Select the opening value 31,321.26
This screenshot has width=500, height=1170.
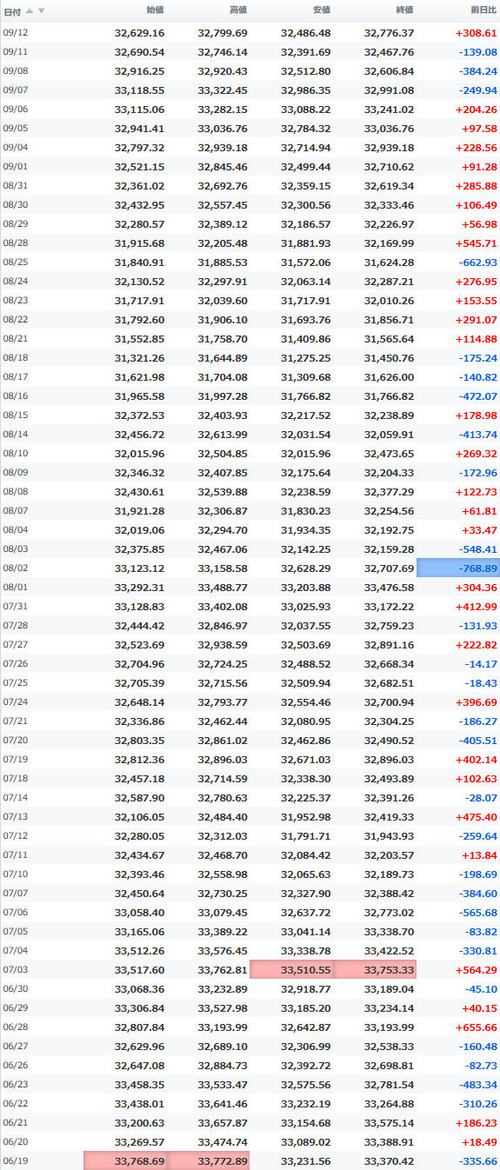[x=140, y=358]
